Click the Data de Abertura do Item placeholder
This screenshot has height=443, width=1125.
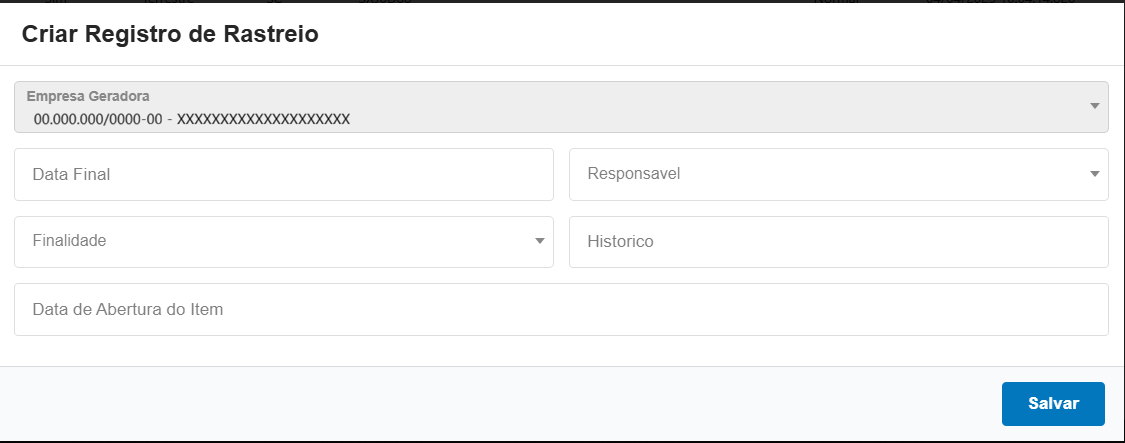point(128,310)
